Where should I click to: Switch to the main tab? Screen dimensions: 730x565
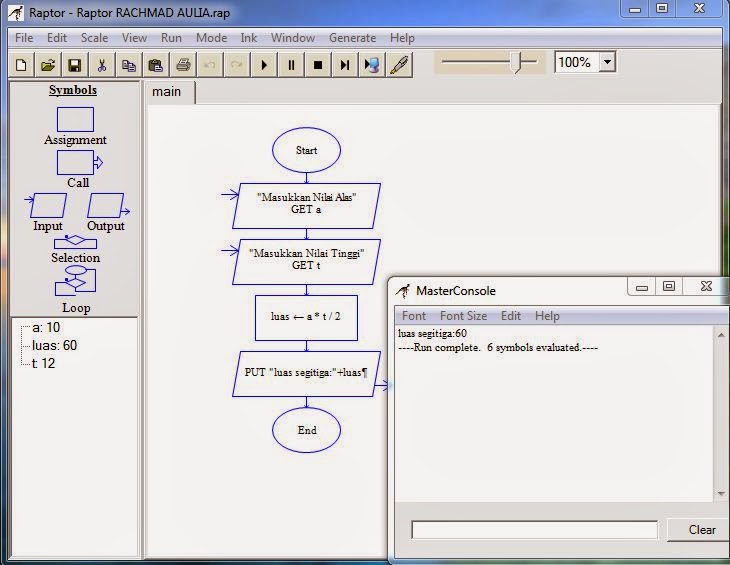click(167, 92)
